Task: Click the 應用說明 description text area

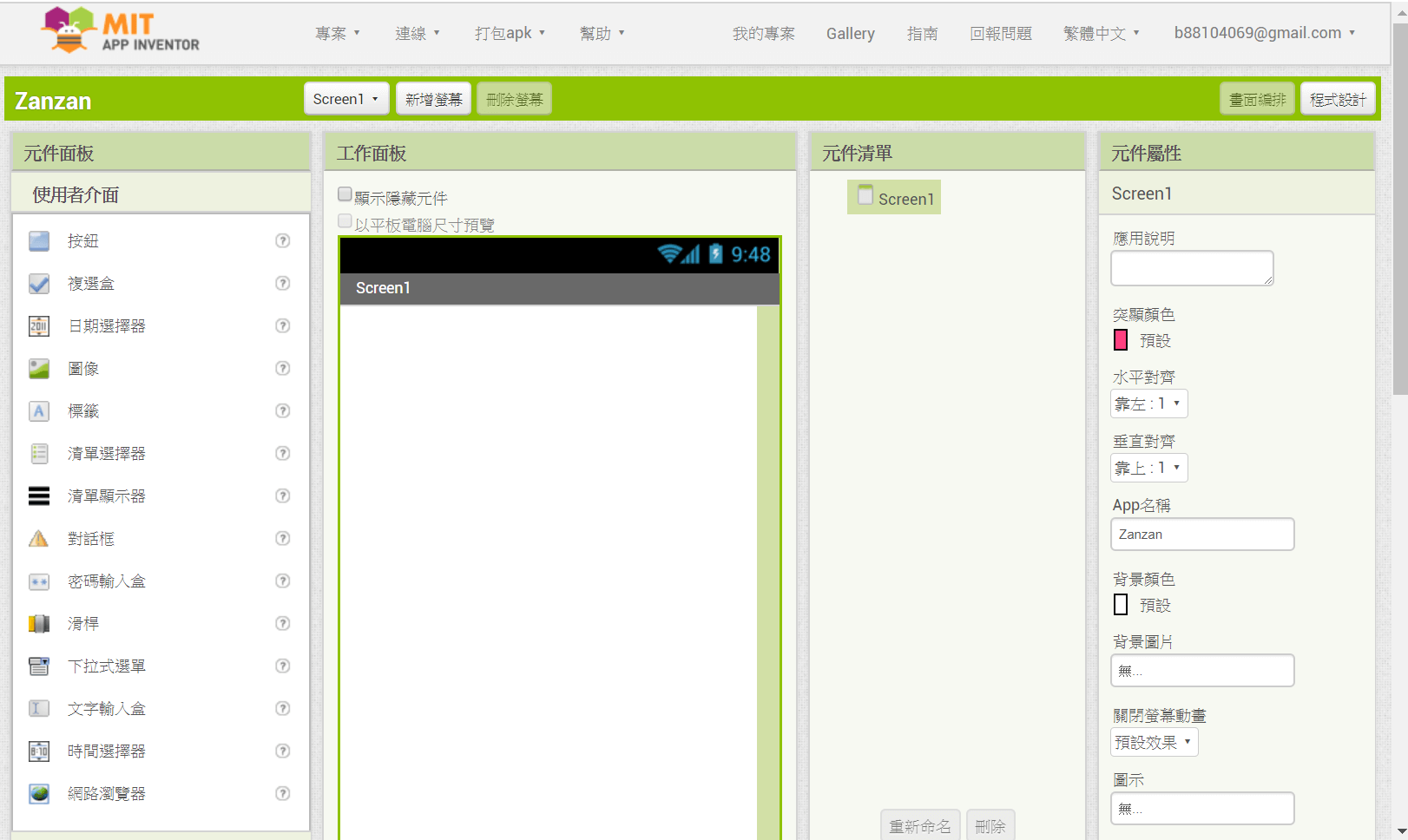Action: point(1192,268)
